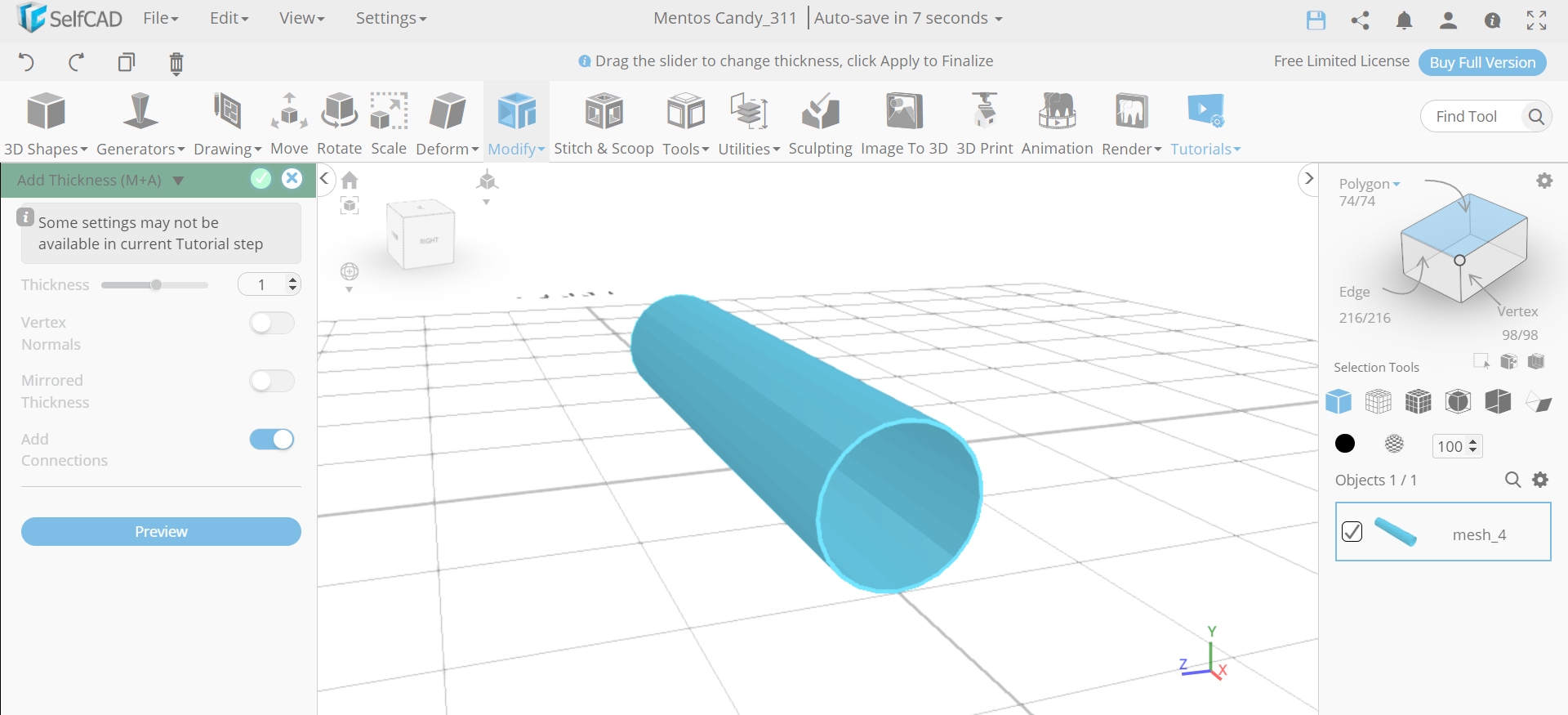Click the Buy Full Version button
Image resolution: width=1568 pixels, height=715 pixels.
pyautogui.click(x=1482, y=62)
